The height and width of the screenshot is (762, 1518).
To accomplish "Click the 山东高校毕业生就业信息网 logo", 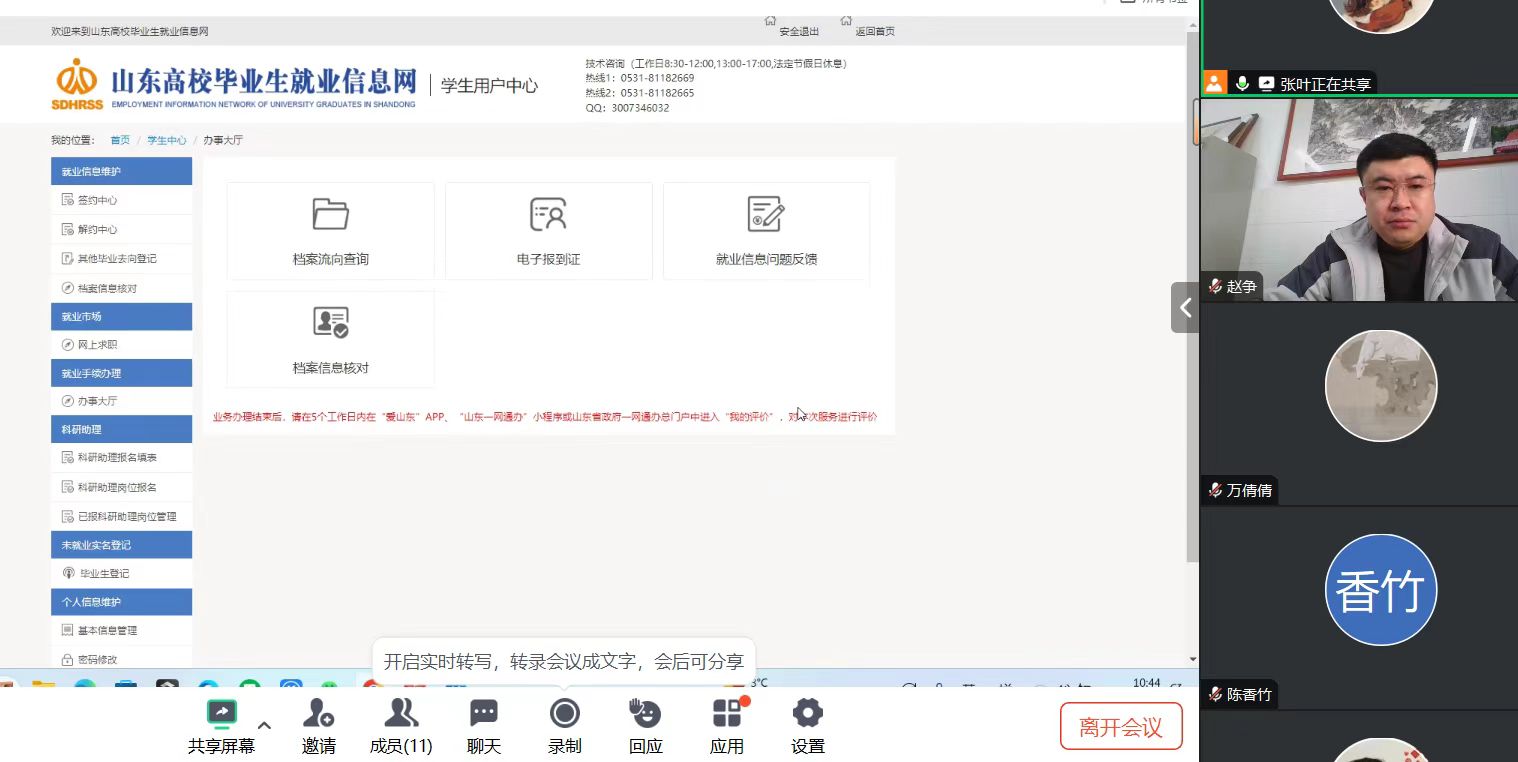I will 234,84.
